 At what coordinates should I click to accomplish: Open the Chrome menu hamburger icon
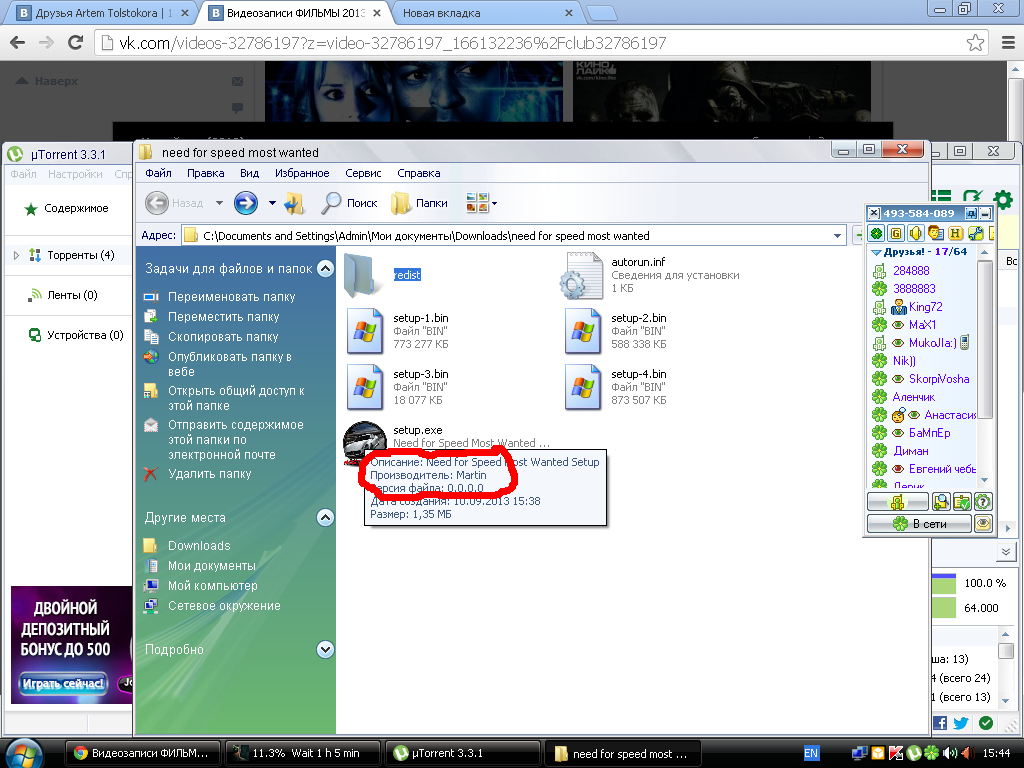point(1008,43)
